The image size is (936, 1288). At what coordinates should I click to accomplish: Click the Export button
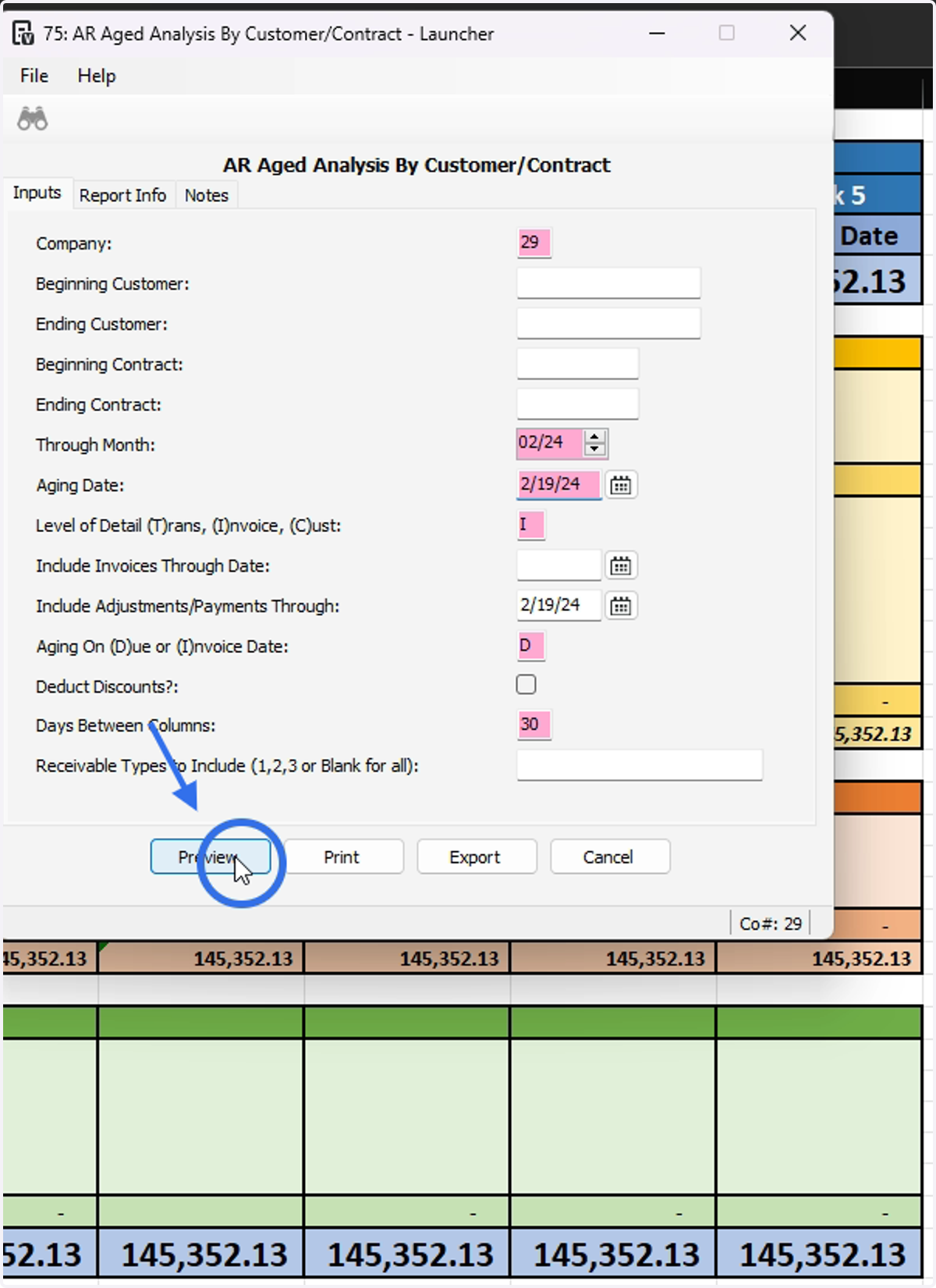[x=477, y=857]
